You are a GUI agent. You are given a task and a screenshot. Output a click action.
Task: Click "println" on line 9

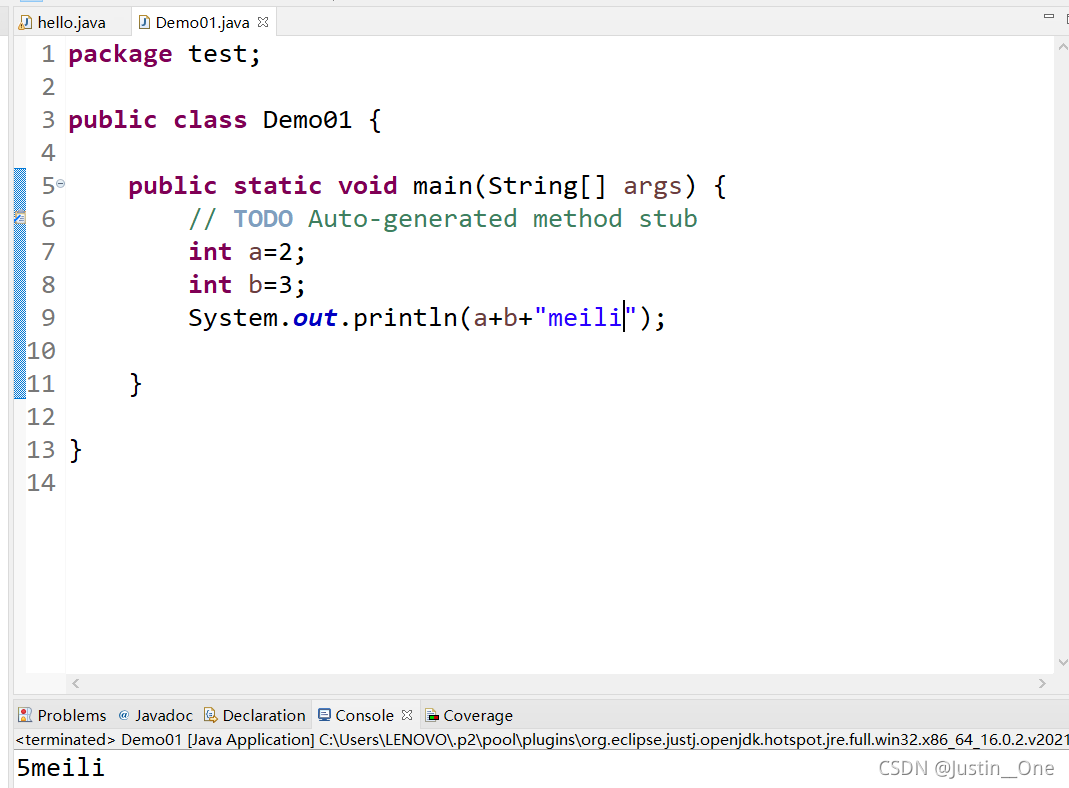(x=405, y=318)
